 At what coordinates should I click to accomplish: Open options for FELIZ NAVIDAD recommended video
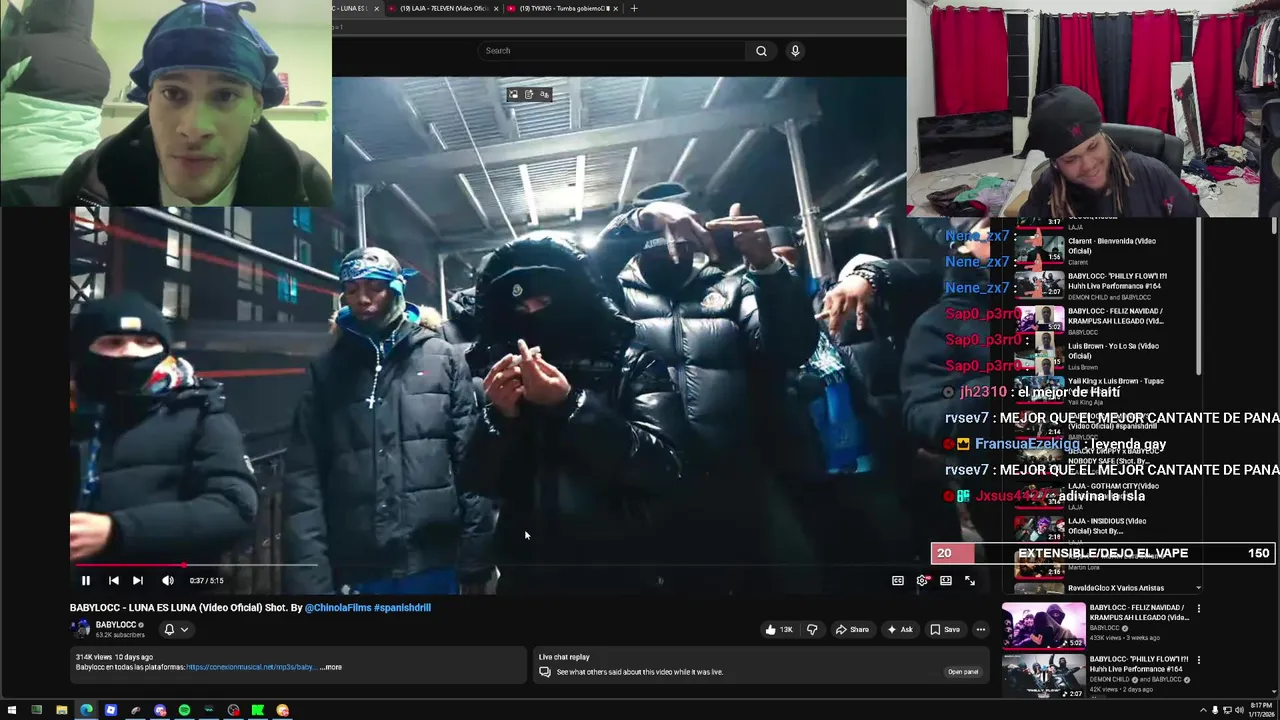click(x=1198, y=608)
